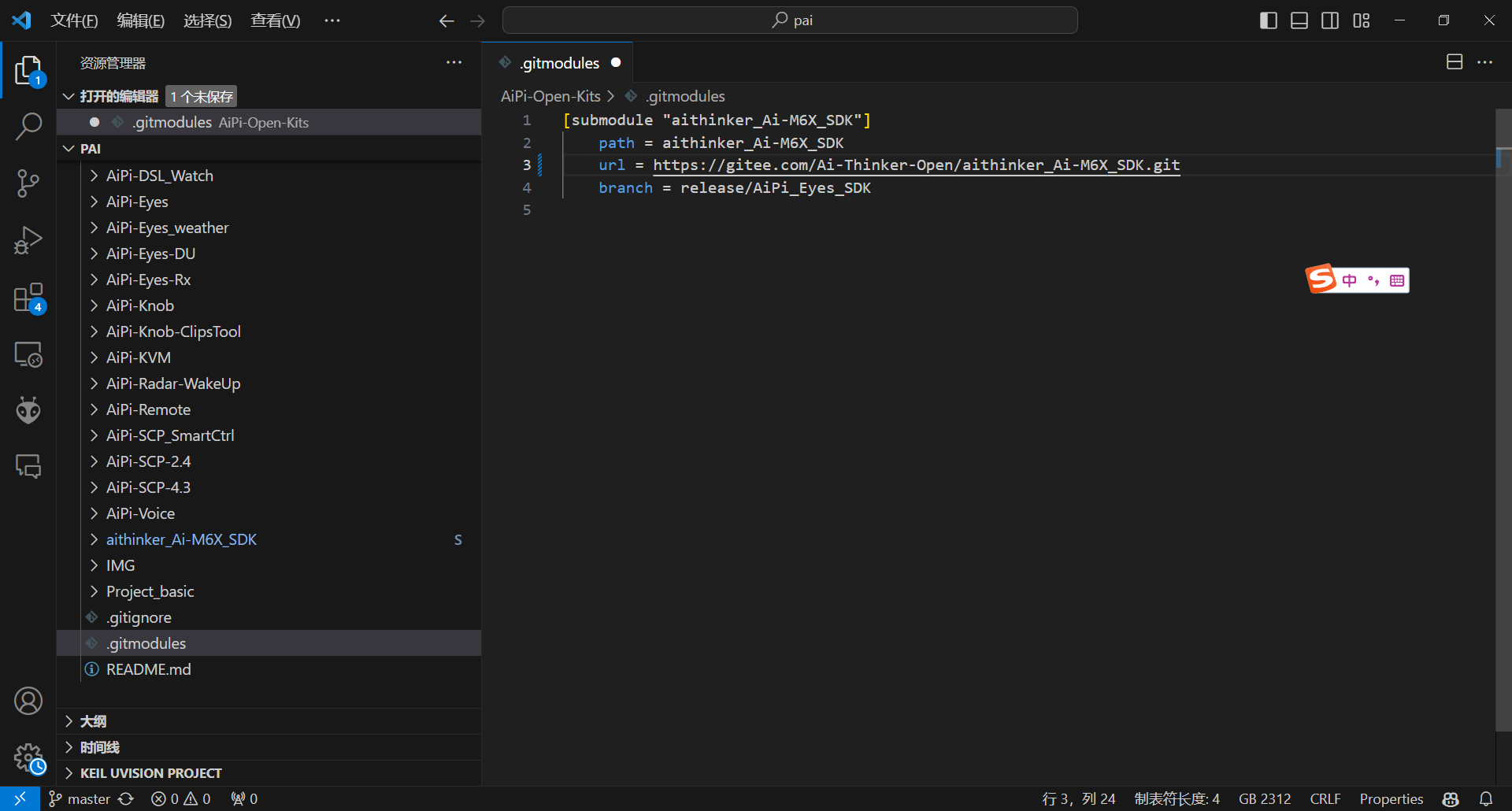Image resolution: width=1512 pixels, height=811 pixels.
Task: Click the Sogou input method S logo
Action: pyautogui.click(x=1321, y=280)
